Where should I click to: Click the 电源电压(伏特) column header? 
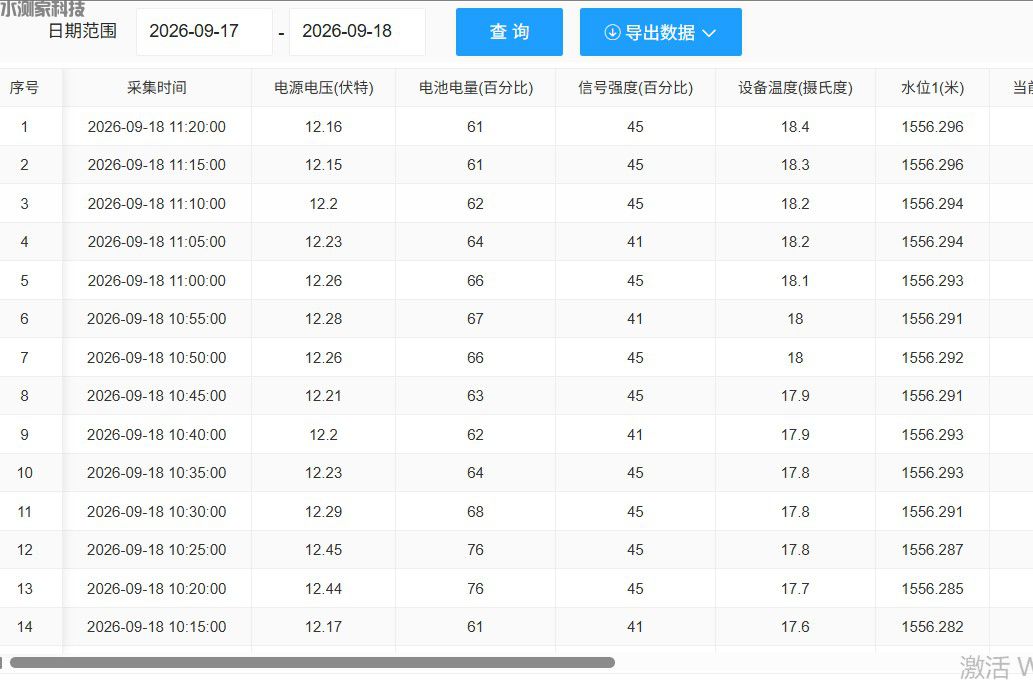tap(323, 88)
